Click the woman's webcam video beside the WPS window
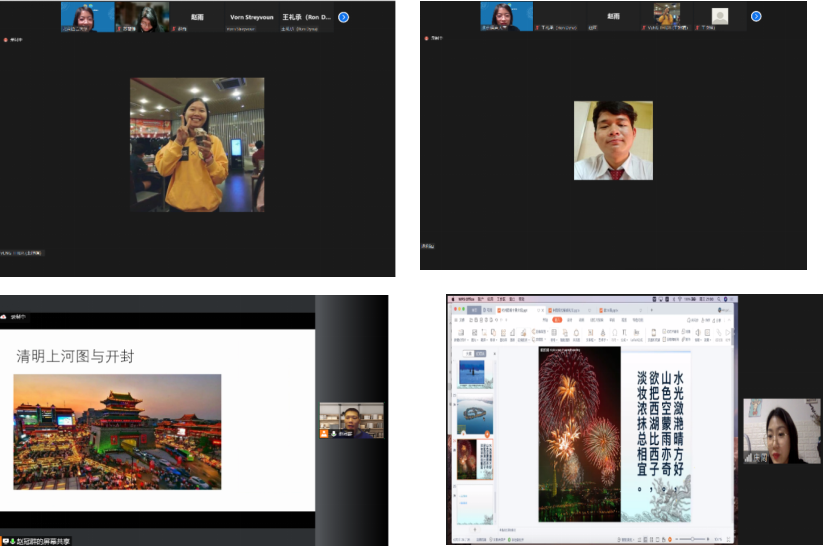 click(x=781, y=431)
